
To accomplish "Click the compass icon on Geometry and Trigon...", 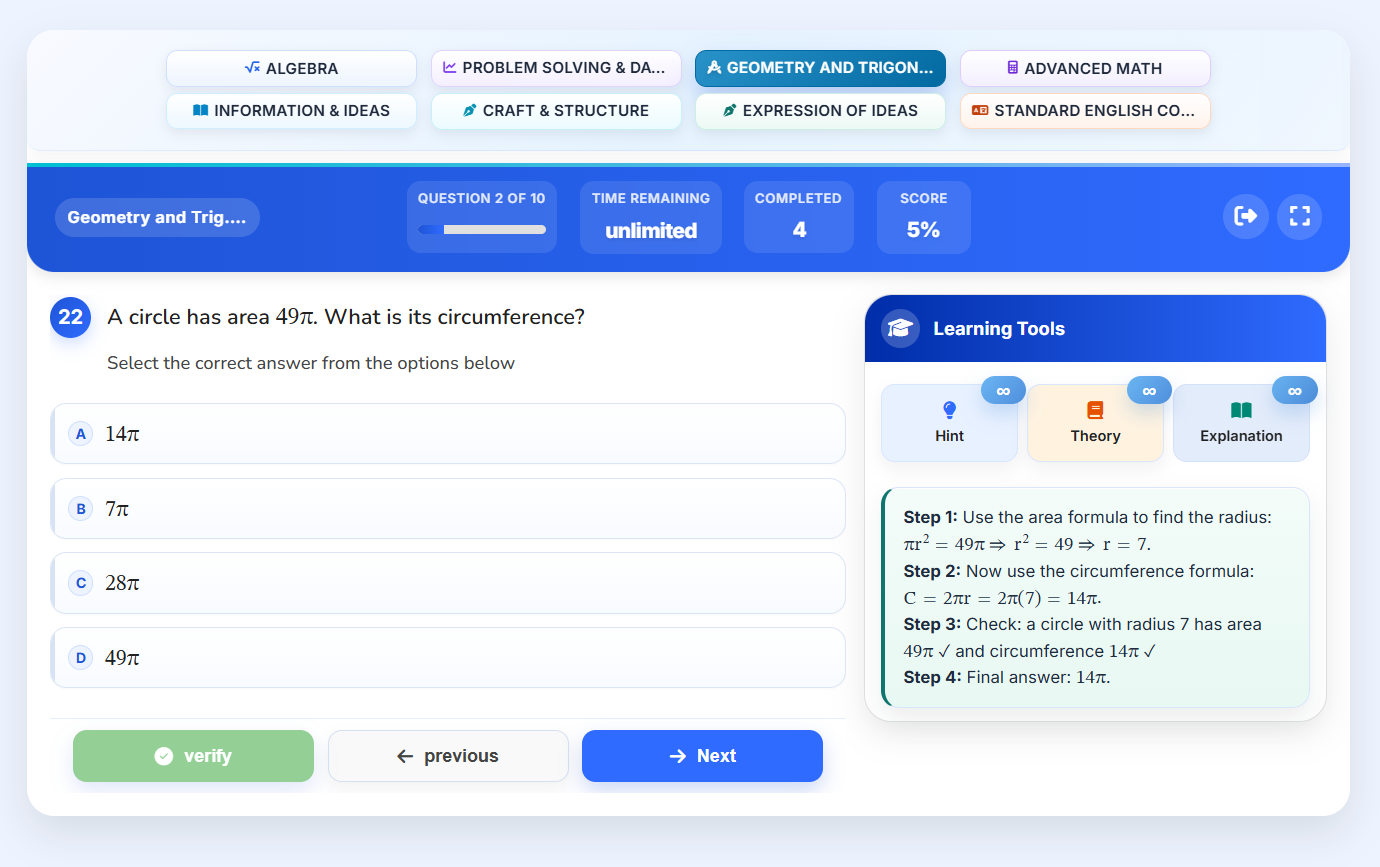I will pos(714,67).
